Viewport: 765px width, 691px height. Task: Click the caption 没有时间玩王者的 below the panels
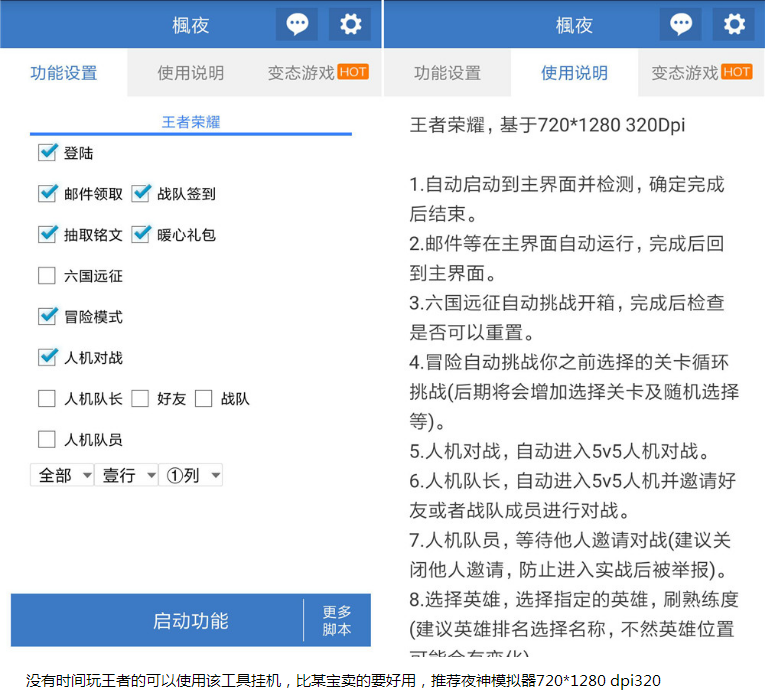343,680
